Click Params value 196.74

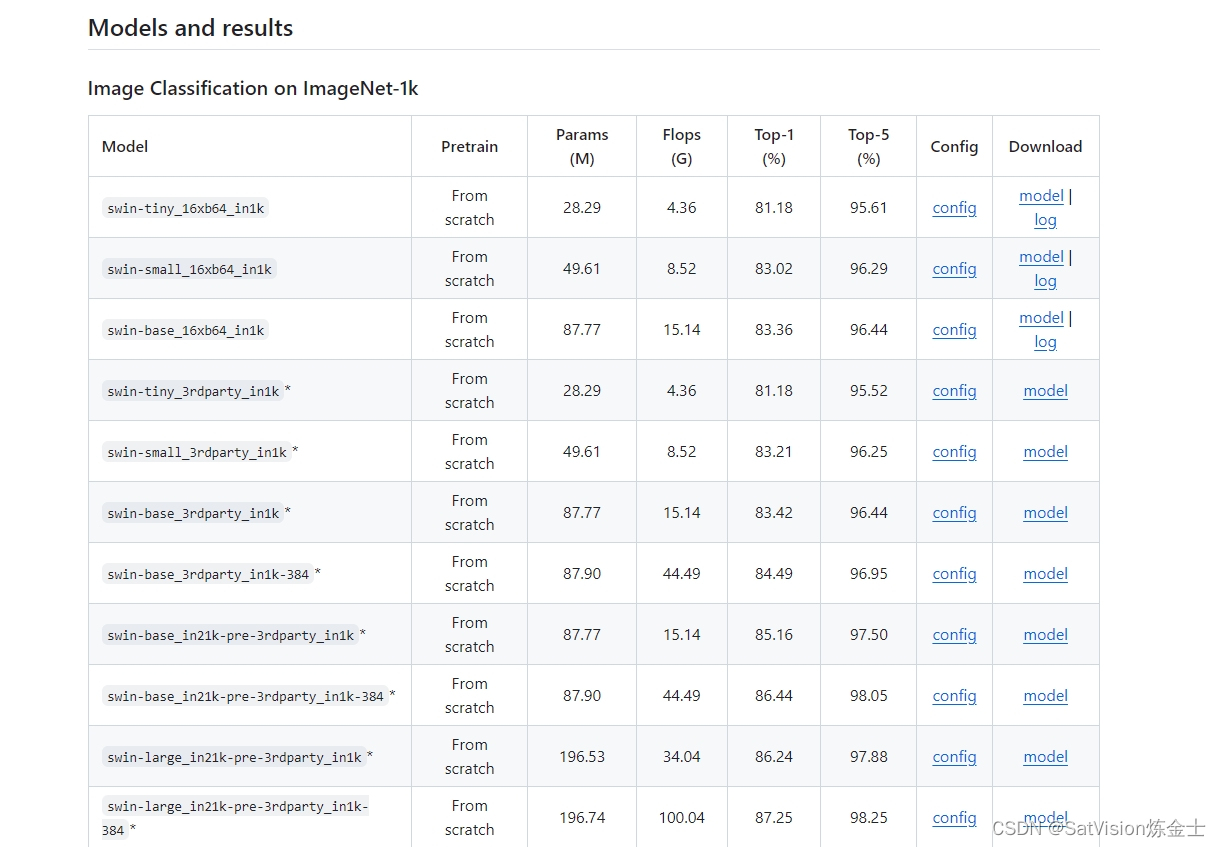pyautogui.click(x=582, y=818)
